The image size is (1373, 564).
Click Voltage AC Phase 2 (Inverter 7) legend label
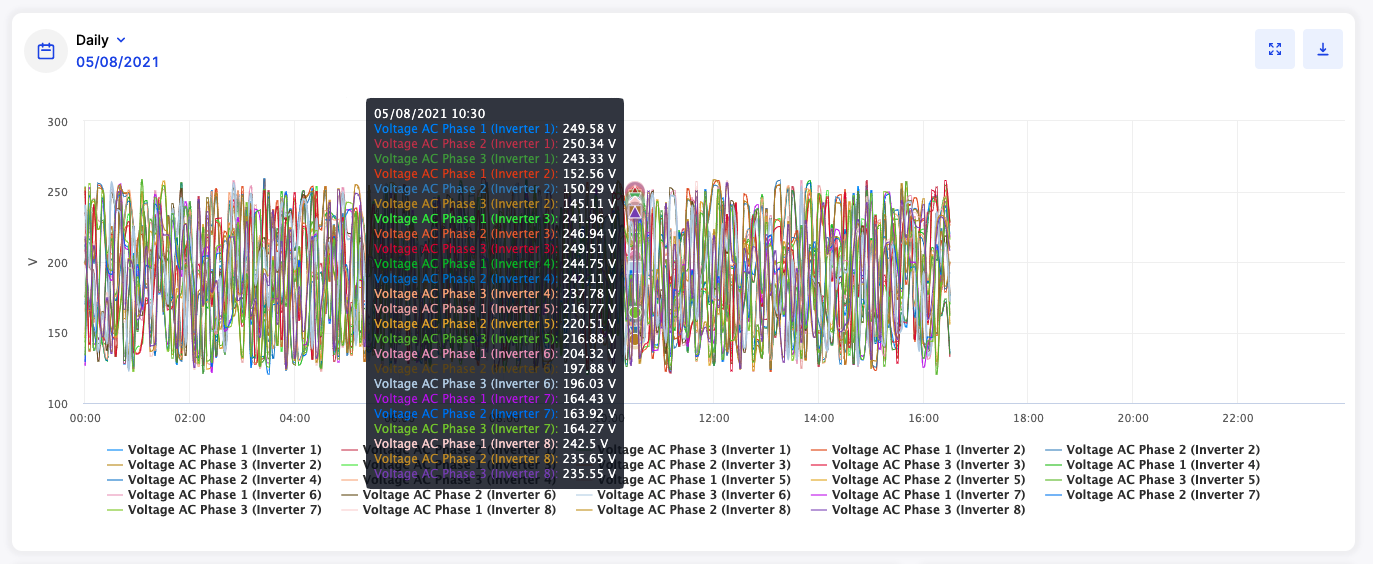point(1162,495)
